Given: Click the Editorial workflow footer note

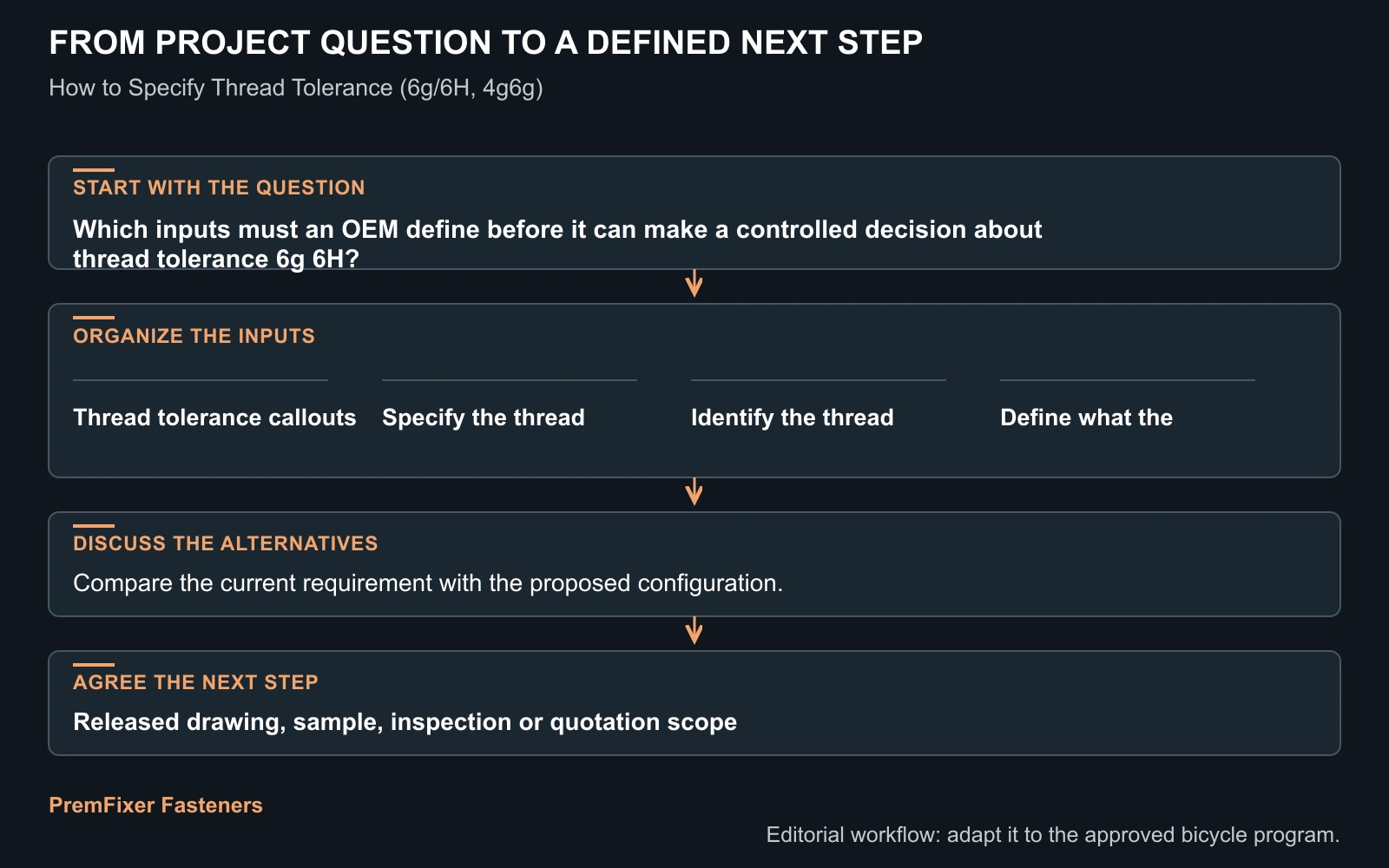Looking at the screenshot, I should [1053, 835].
